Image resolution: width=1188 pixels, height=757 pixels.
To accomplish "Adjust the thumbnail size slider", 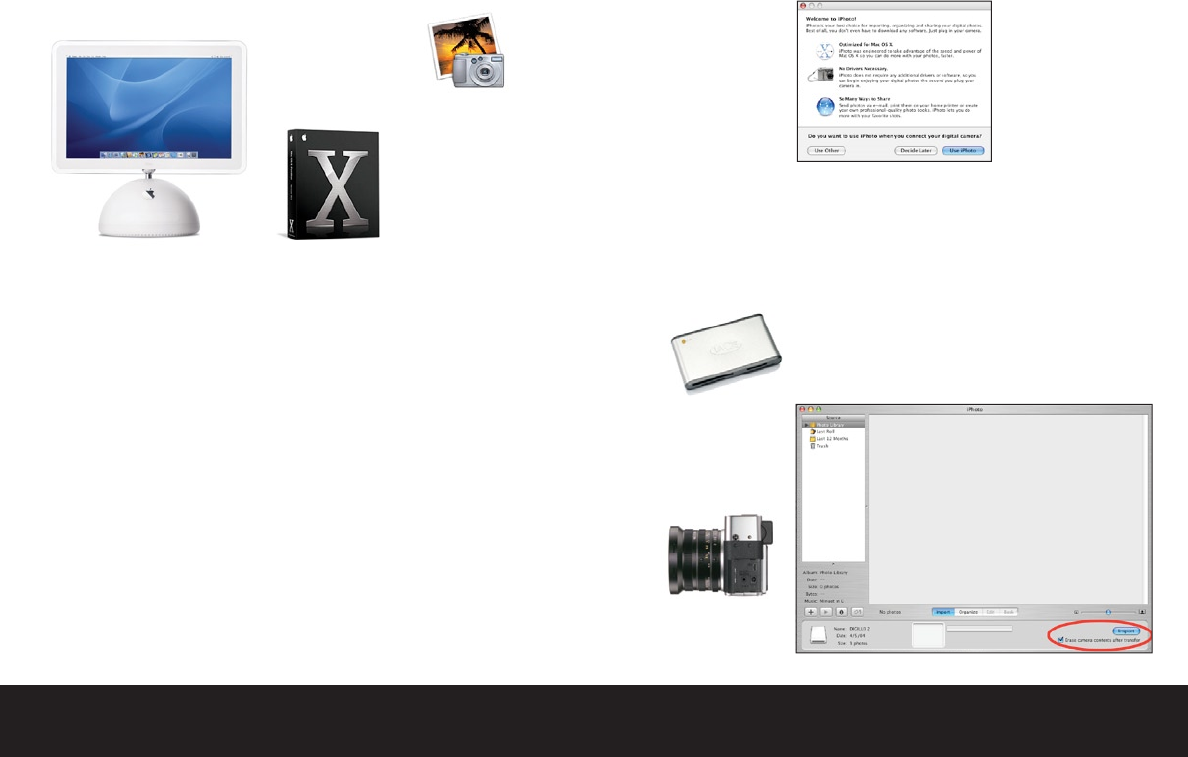I will click(1108, 612).
